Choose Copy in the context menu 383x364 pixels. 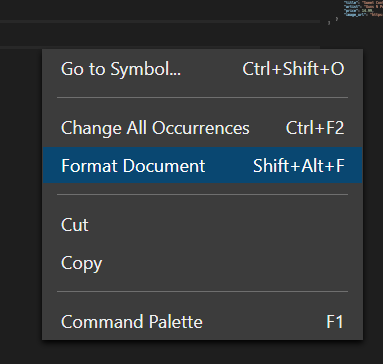pos(202,263)
